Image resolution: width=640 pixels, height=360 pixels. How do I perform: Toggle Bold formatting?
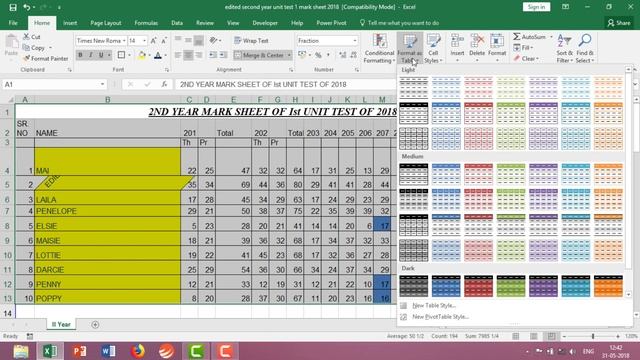coord(80,55)
